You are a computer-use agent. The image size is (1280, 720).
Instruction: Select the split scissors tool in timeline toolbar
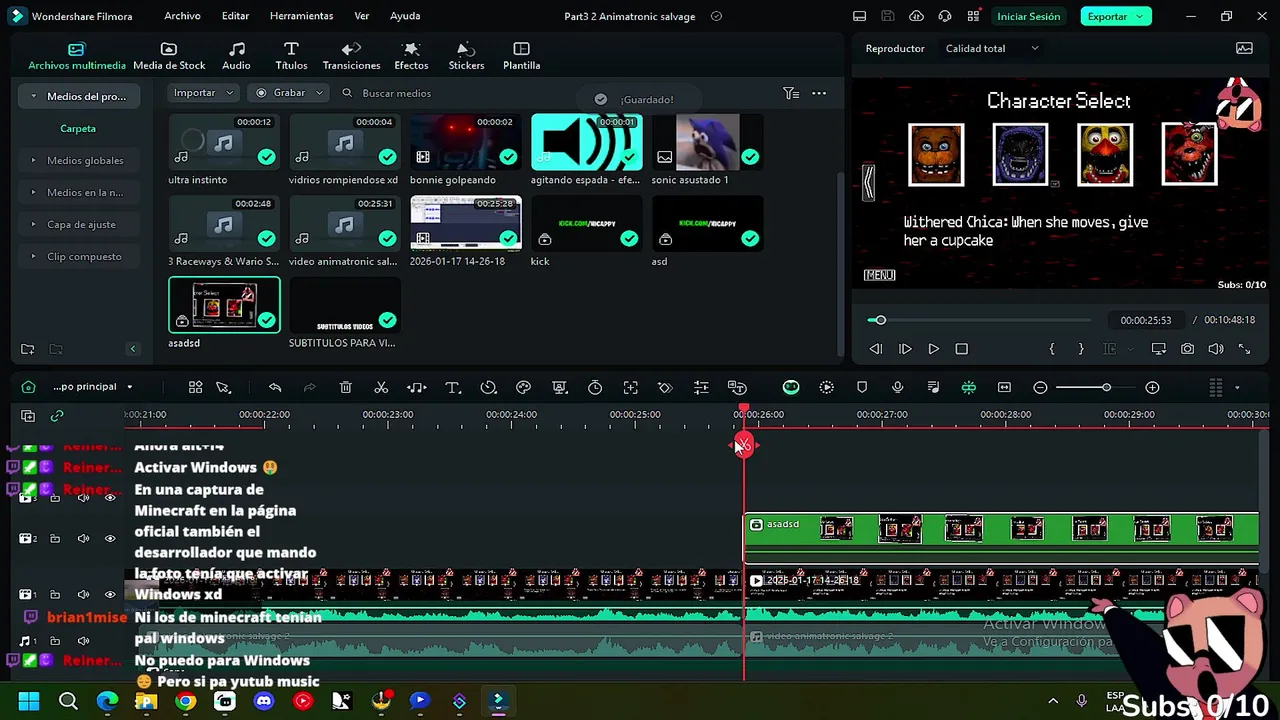(x=381, y=387)
